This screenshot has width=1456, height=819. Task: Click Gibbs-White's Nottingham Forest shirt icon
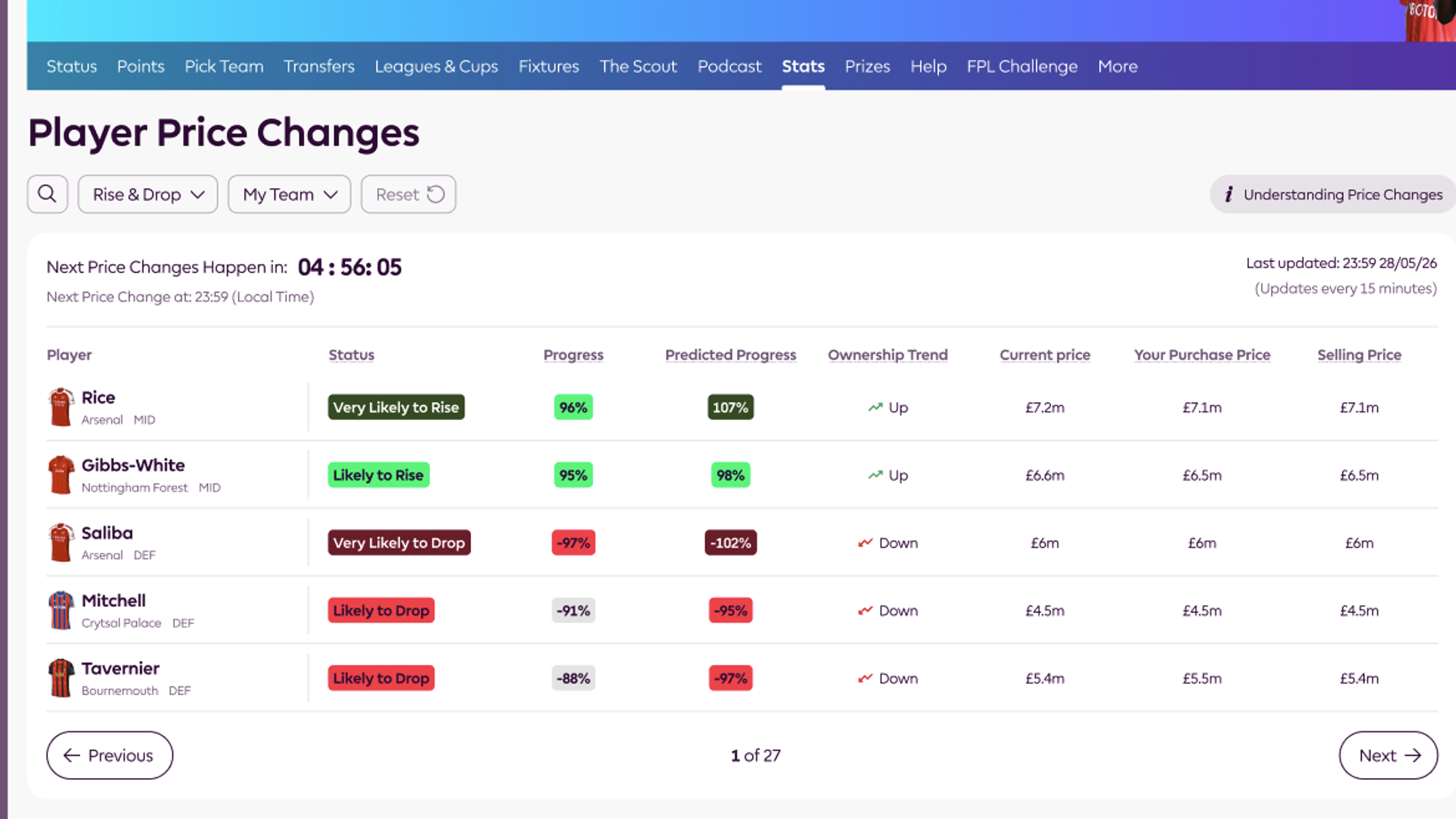click(61, 475)
